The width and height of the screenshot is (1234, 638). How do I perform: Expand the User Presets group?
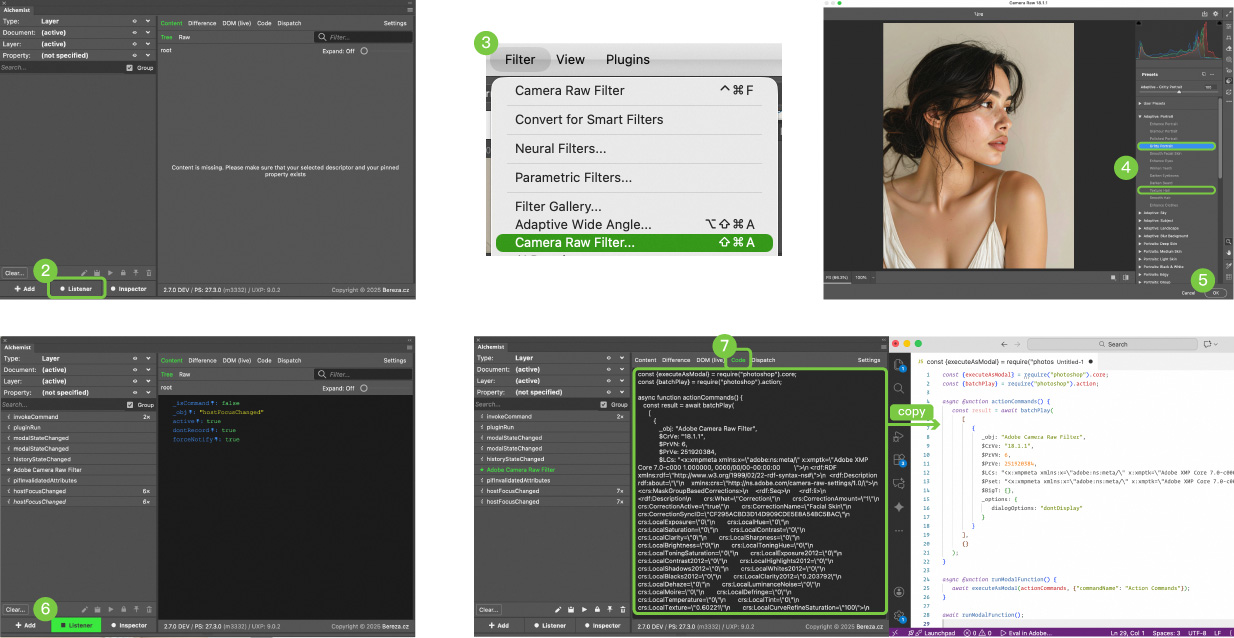[x=1141, y=103]
